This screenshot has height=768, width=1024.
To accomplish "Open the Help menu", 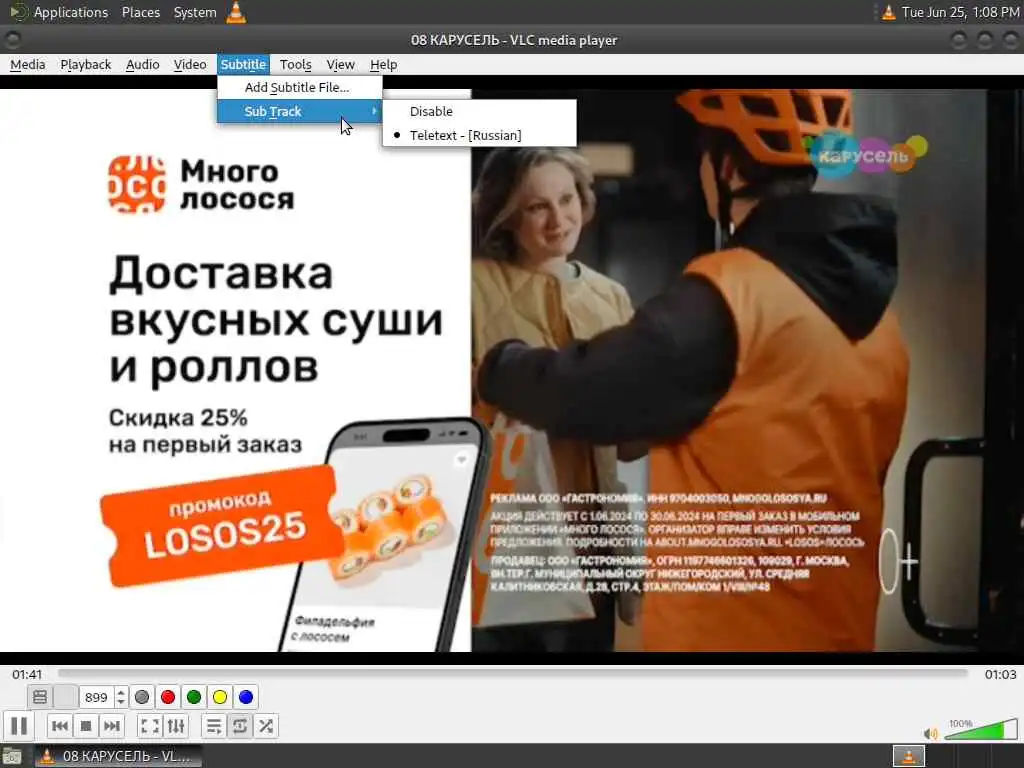I will 383,64.
